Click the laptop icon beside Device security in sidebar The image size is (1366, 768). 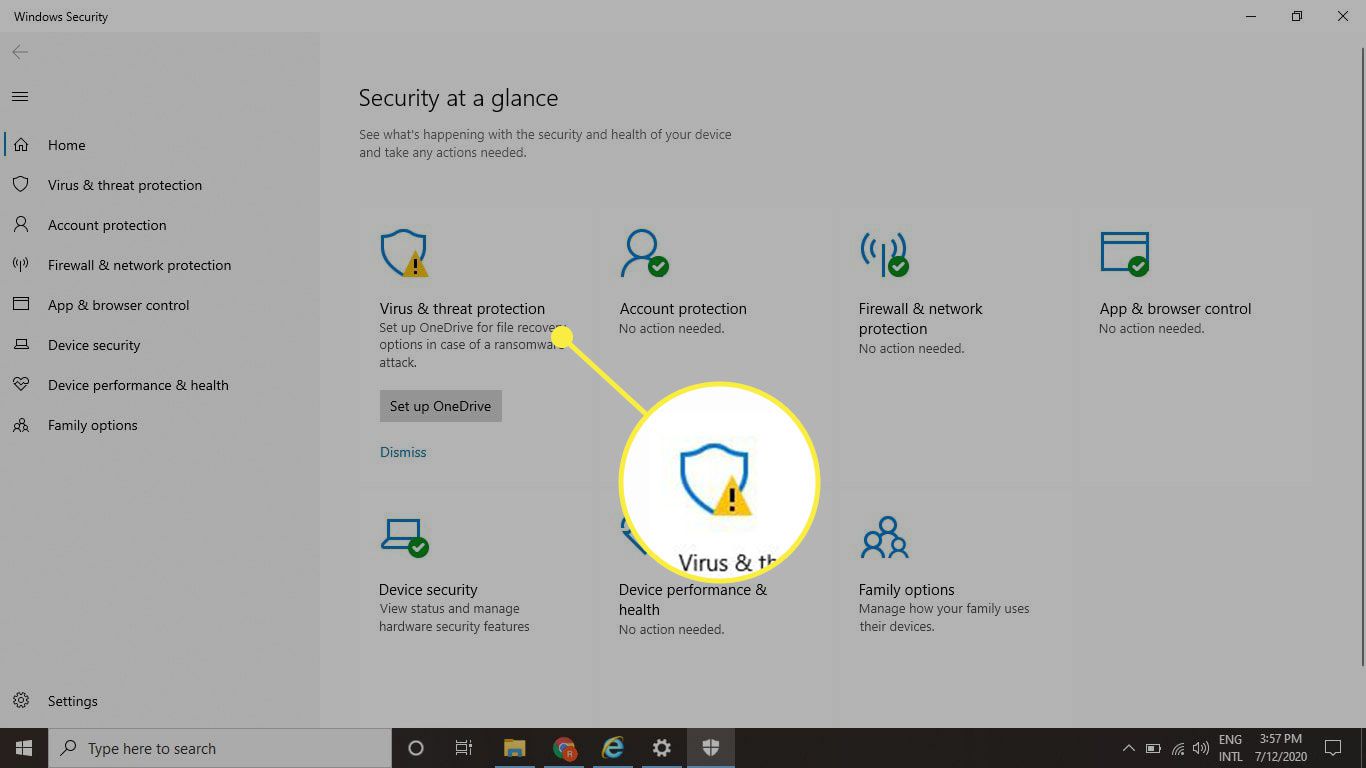[21, 345]
